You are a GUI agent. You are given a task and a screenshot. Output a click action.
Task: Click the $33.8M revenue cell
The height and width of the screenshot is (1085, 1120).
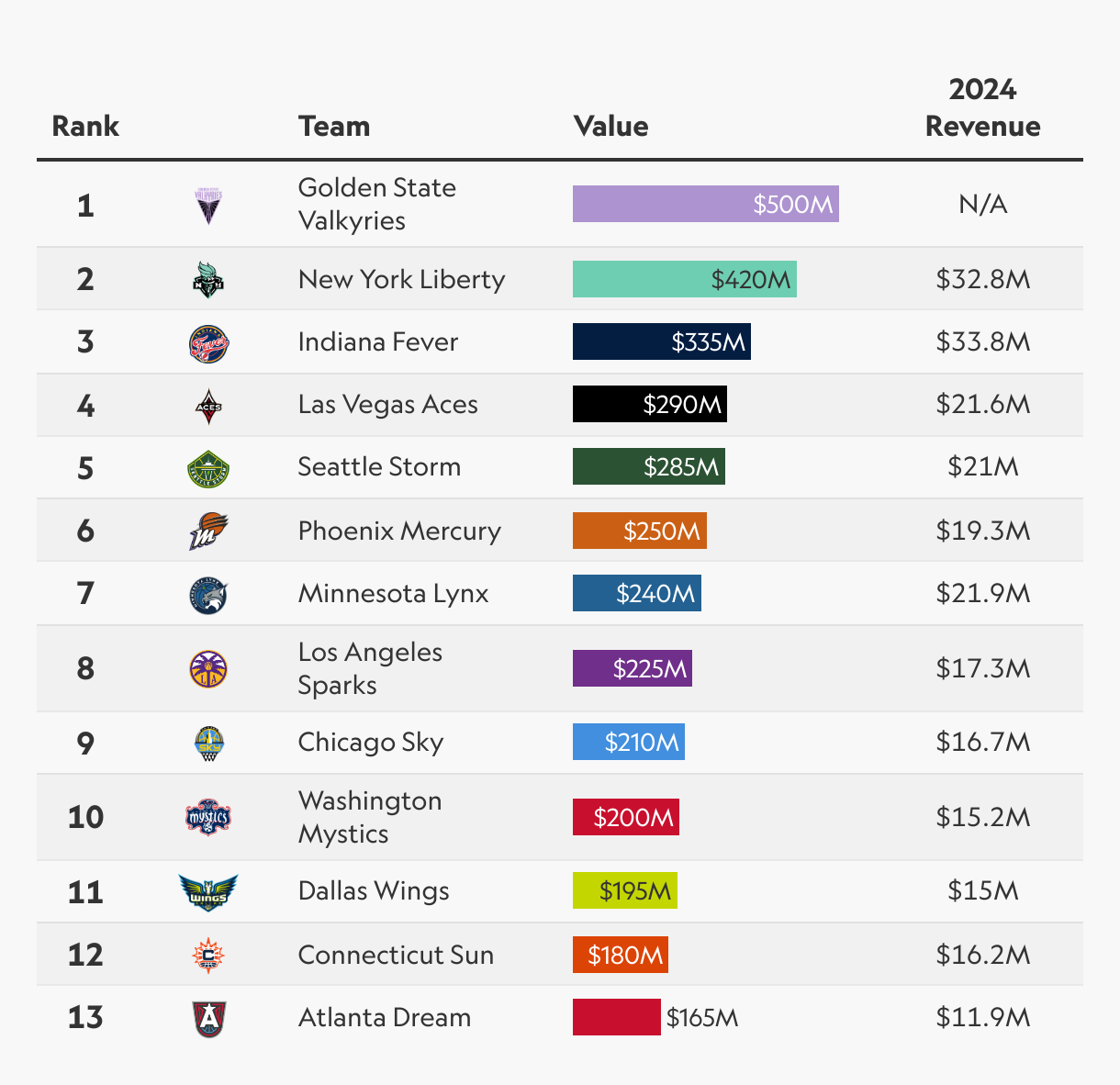point(982,342)
